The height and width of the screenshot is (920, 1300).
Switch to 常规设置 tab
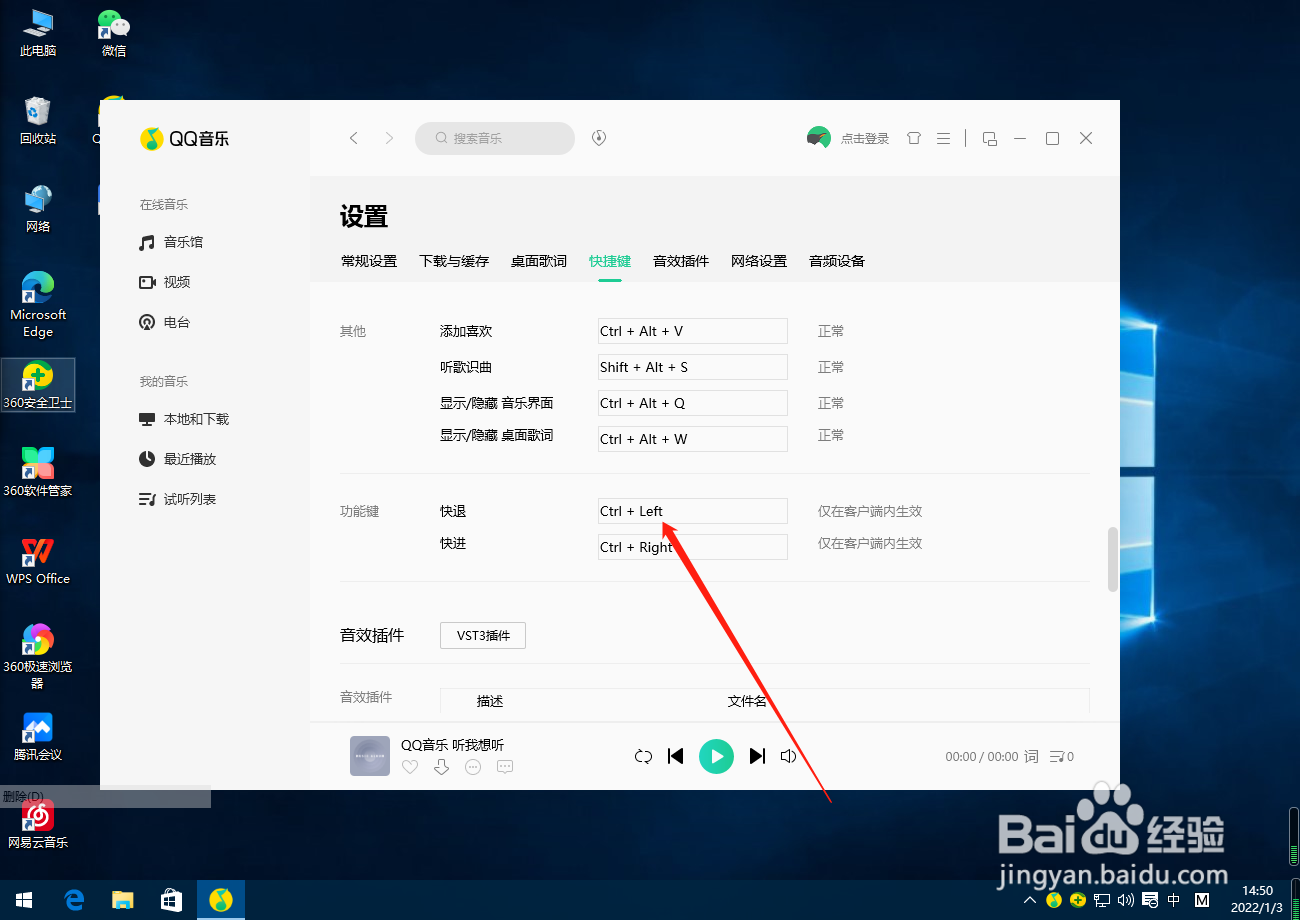coord(369,261)
